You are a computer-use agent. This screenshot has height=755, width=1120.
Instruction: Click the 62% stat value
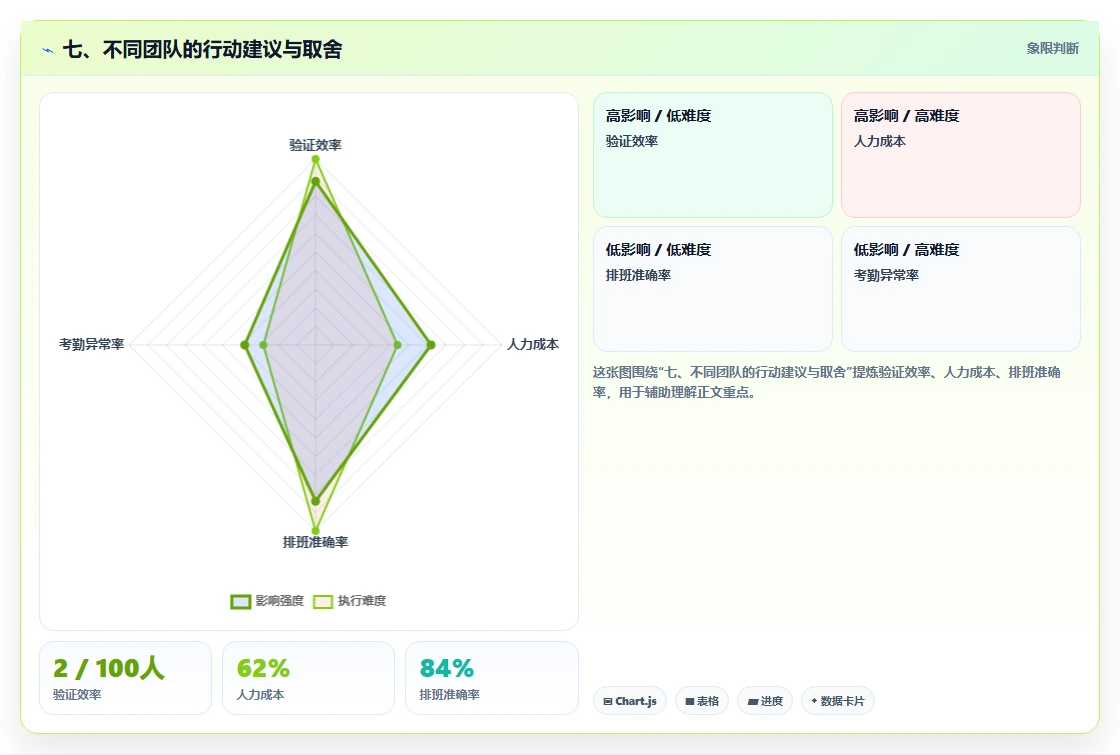(263, 669)
